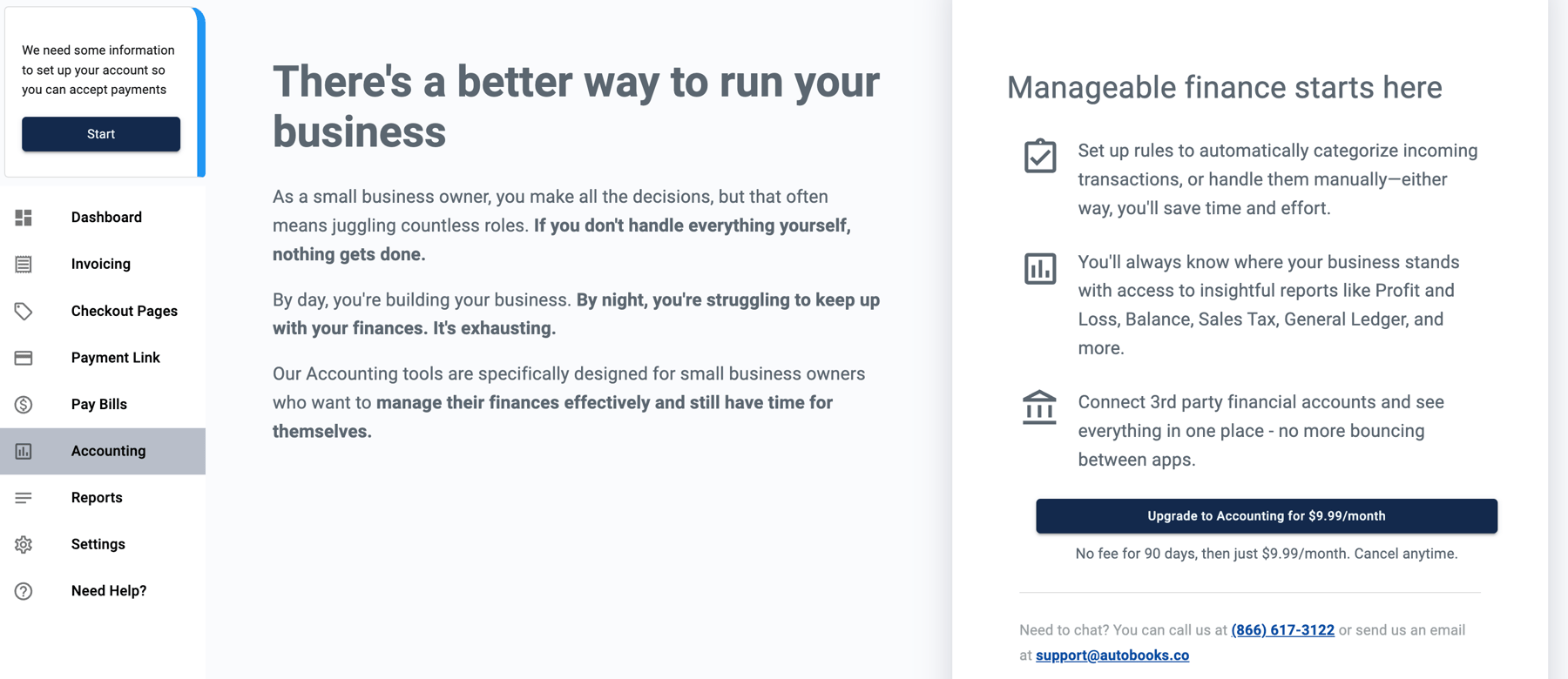Click the Accounting chart icon in sidebar
Viewport: 1568px width, 679px height.
tap(24, 451)
